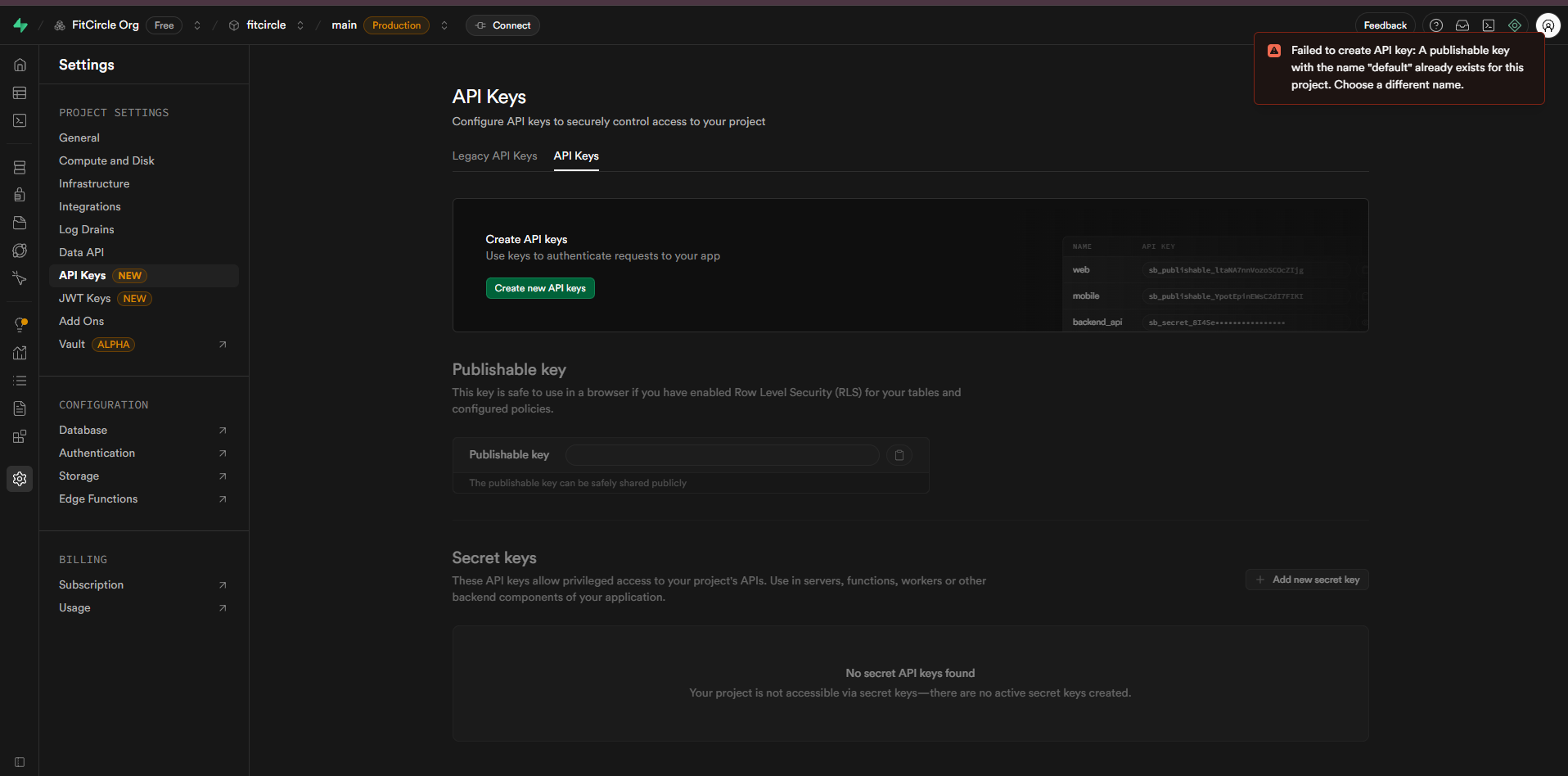Click the help question mark icon
This screenshot has width=1568, height=776.
1435,25
